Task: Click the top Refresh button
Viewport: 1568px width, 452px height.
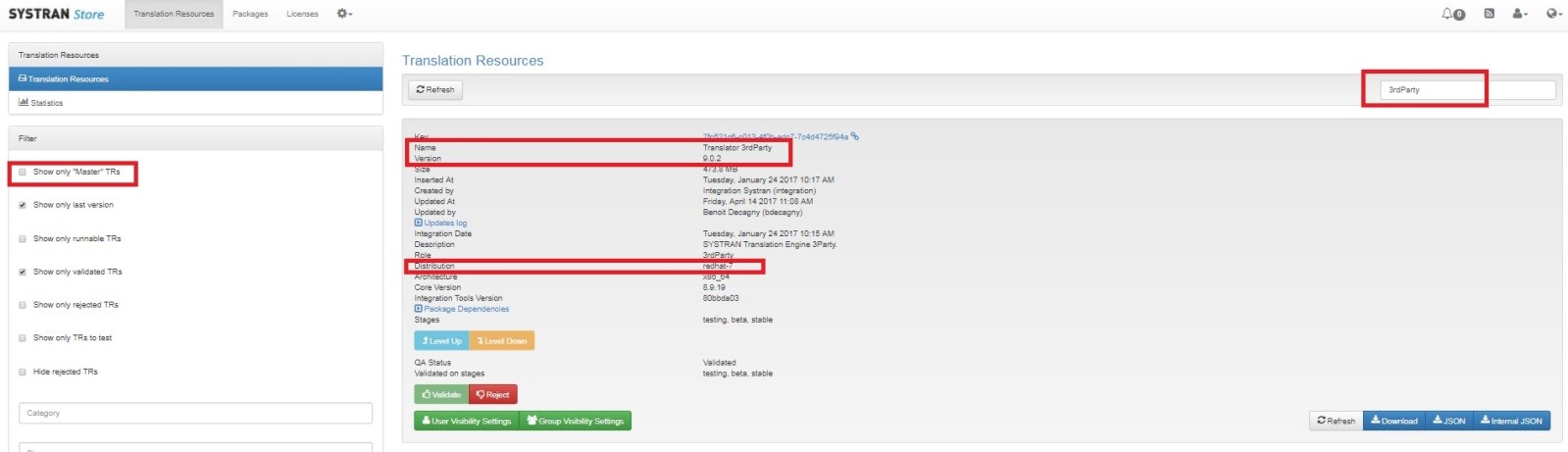Action: [x=435, y=89]
